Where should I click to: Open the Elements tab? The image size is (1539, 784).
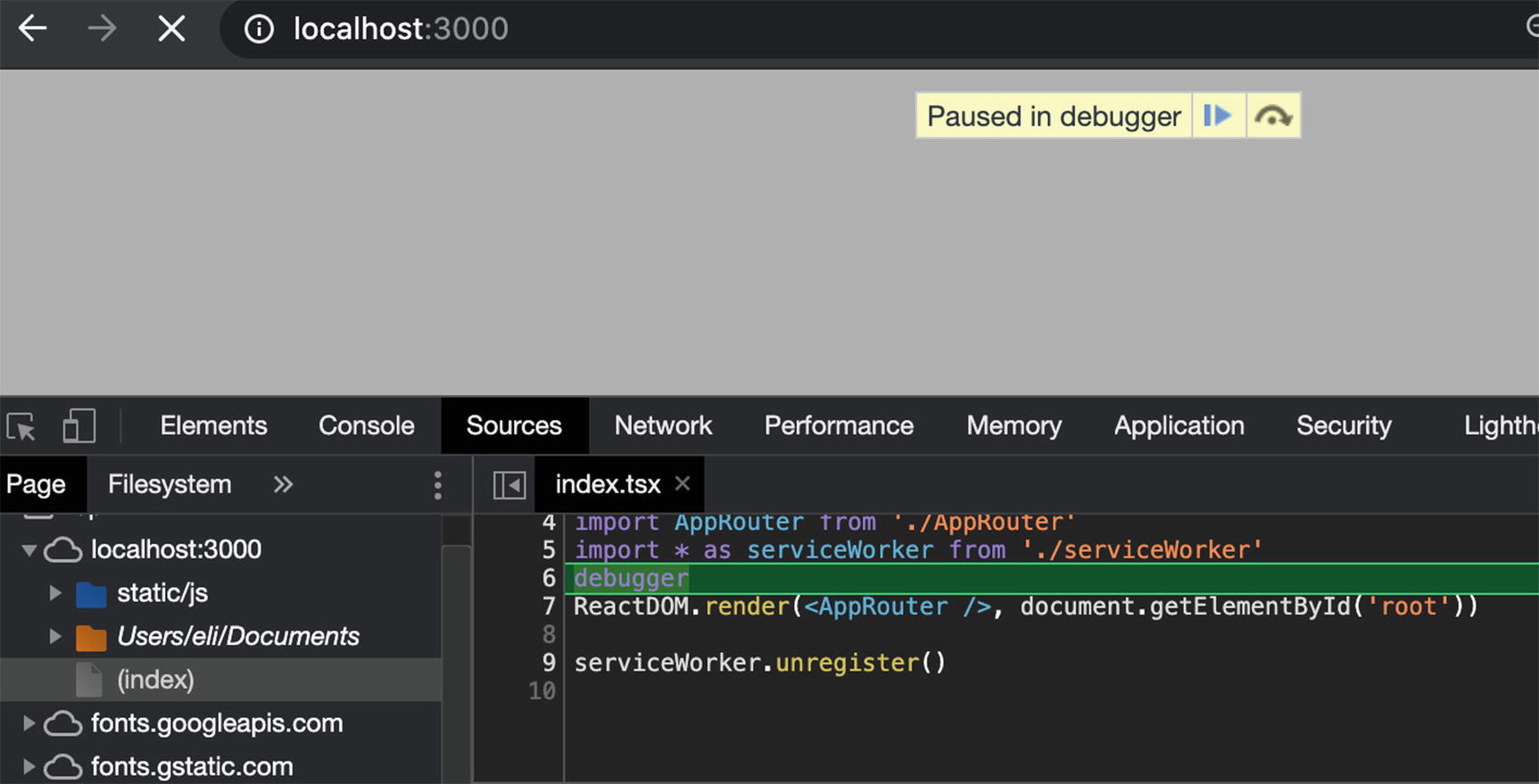tap(213, 425)
